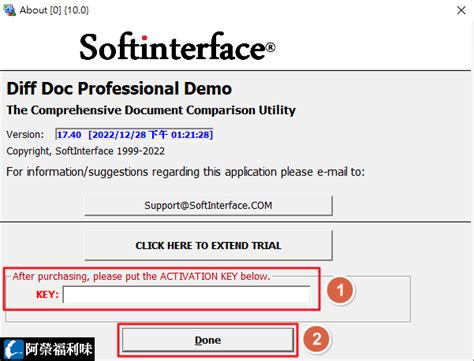Click the Version: label

click(25, 135)
